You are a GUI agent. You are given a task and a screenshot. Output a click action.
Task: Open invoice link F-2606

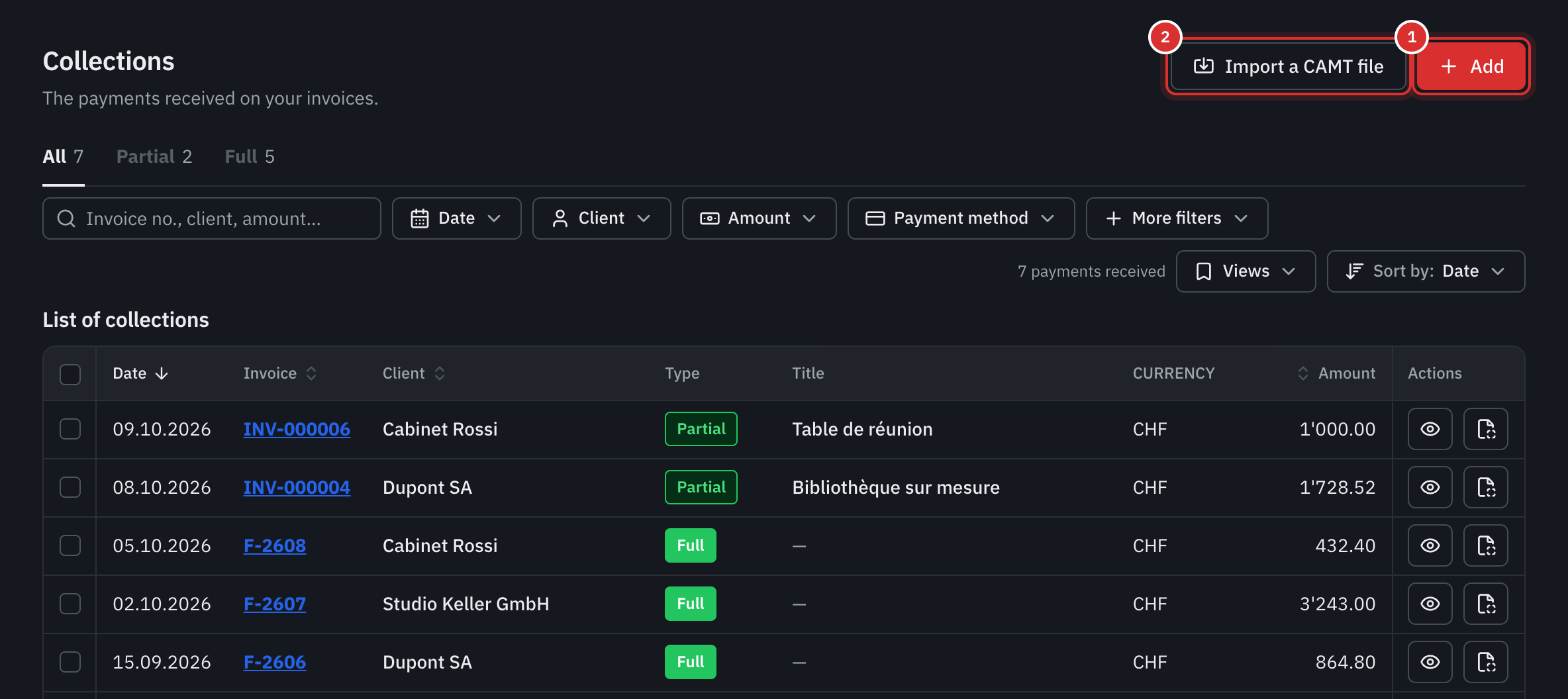click(x=275, y=662)
